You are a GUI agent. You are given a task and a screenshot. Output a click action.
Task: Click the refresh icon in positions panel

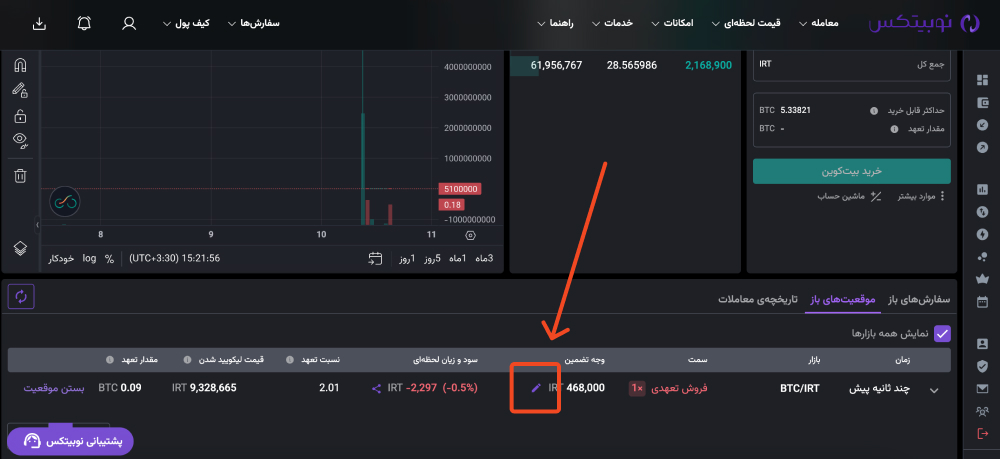tap(21, 296)
